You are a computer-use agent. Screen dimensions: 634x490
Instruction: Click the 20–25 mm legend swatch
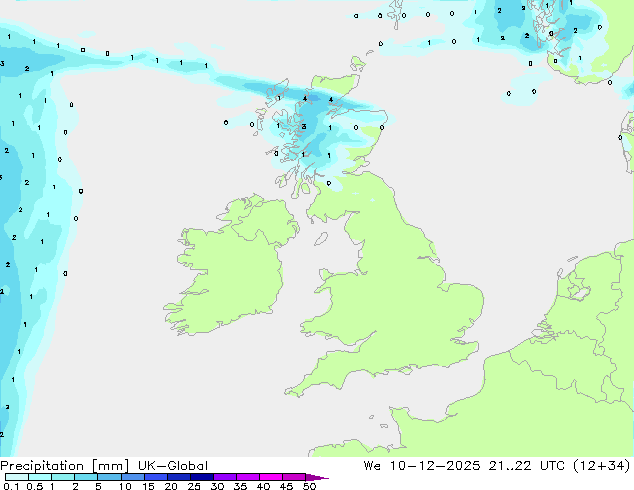tap(178, 477)
